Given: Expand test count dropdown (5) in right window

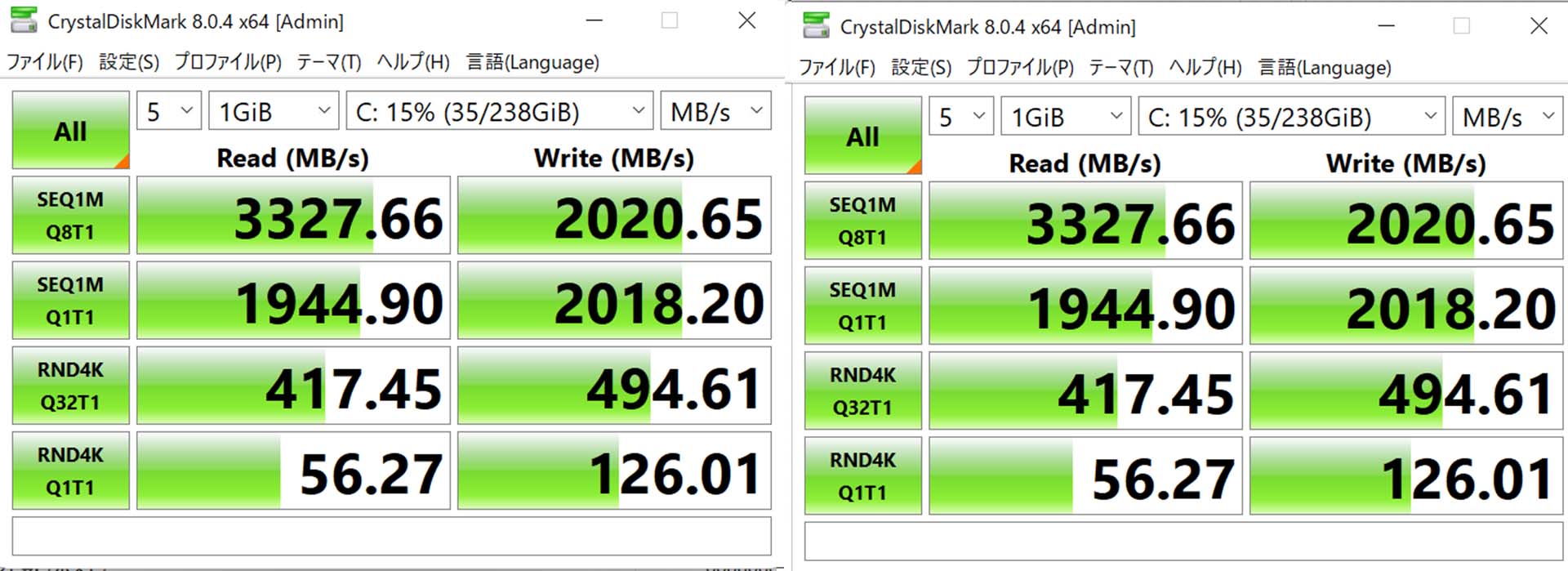Looking at the screenshot, I should point(961,115).
